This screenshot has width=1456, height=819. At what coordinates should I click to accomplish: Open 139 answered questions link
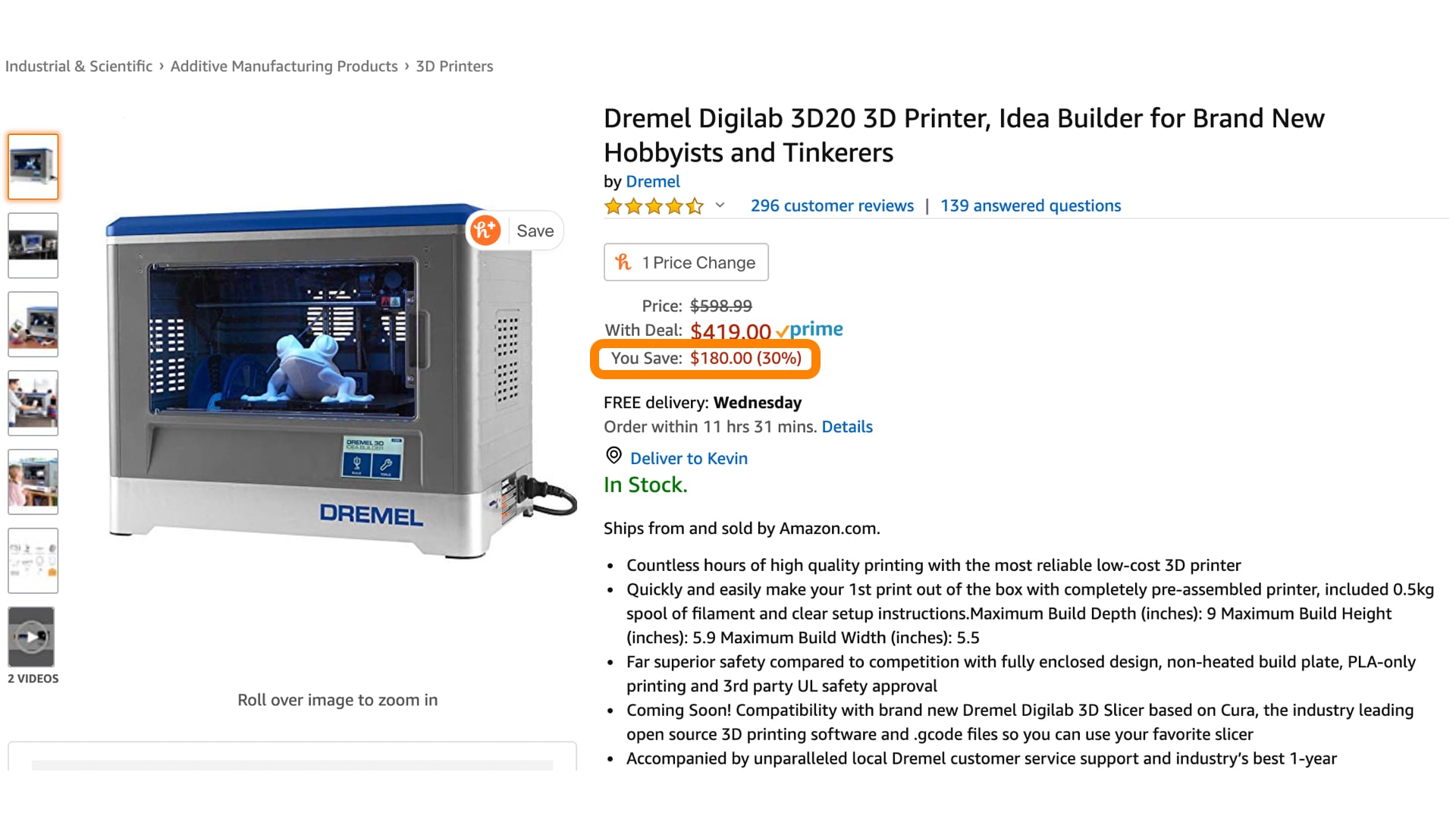coord(1031,206)
